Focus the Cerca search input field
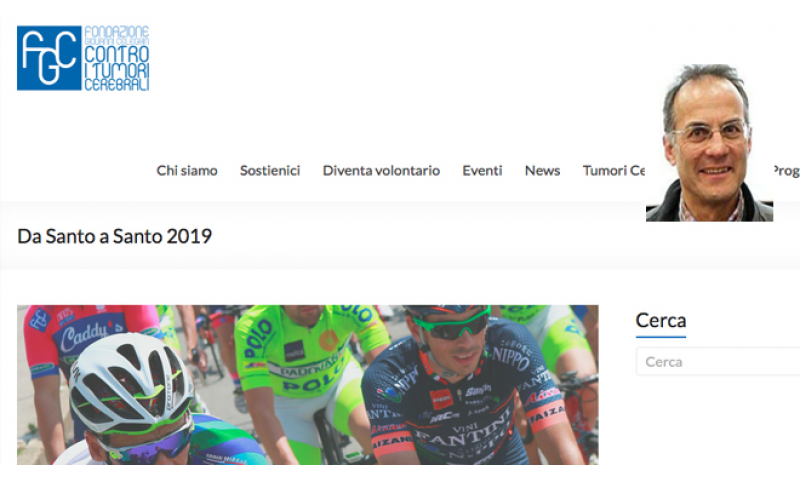The image size is (800, 484). click(718, 362)
